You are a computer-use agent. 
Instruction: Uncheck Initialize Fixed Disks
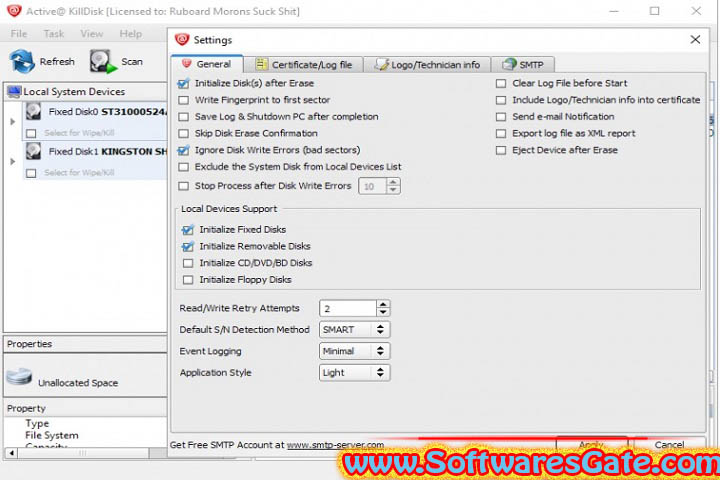(x=188, y=230)
